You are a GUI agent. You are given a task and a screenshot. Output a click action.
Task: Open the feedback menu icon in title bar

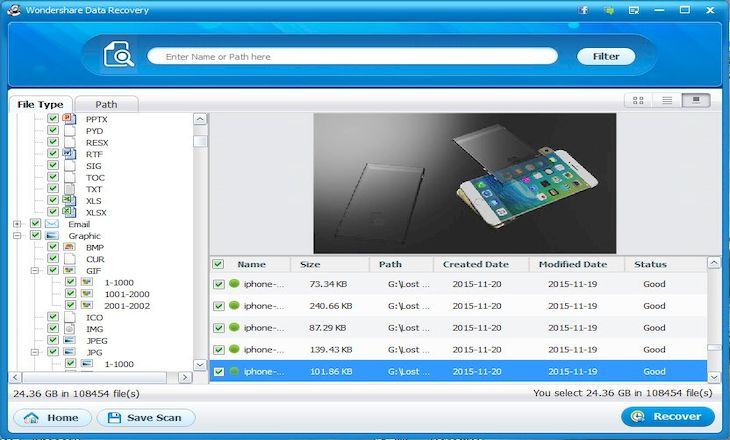(634, 10)
